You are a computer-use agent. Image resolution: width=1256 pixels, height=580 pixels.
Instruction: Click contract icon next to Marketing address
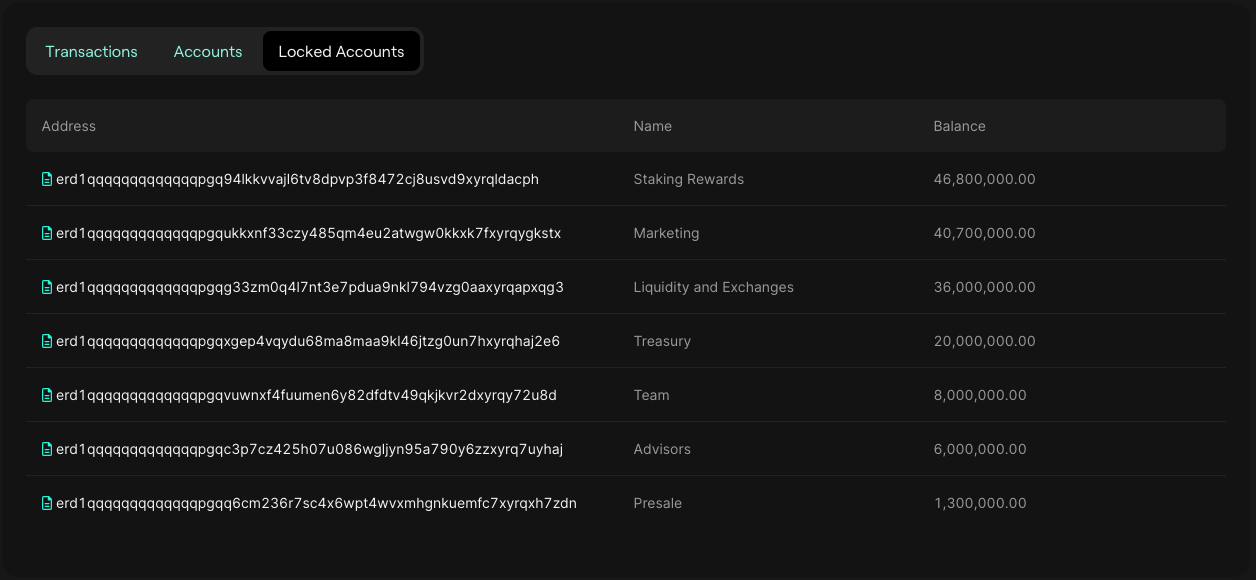(x=47, y=233)
